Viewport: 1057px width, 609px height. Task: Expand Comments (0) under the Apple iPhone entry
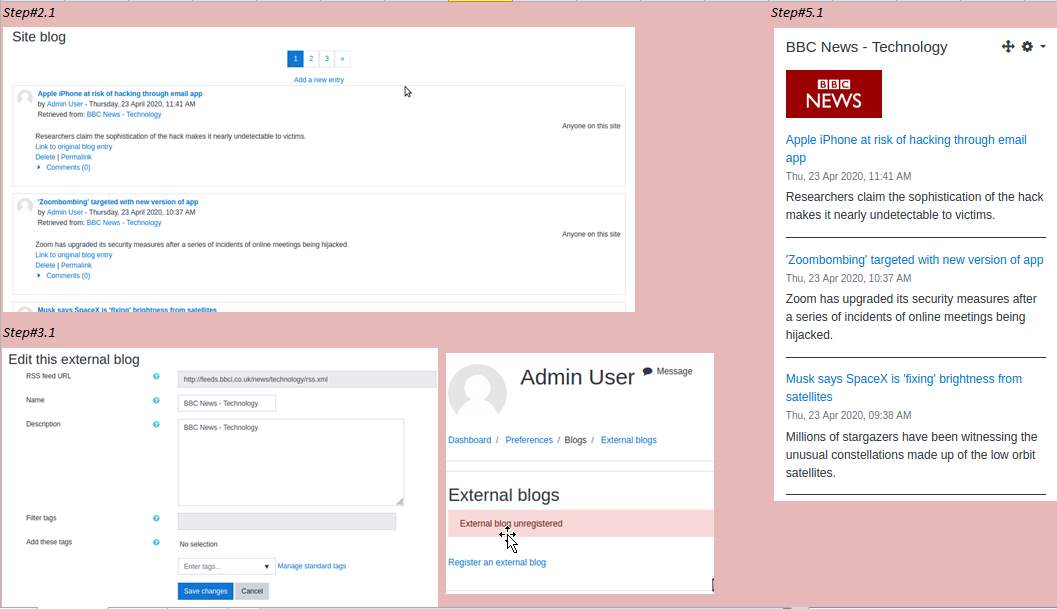coord(67,167)
